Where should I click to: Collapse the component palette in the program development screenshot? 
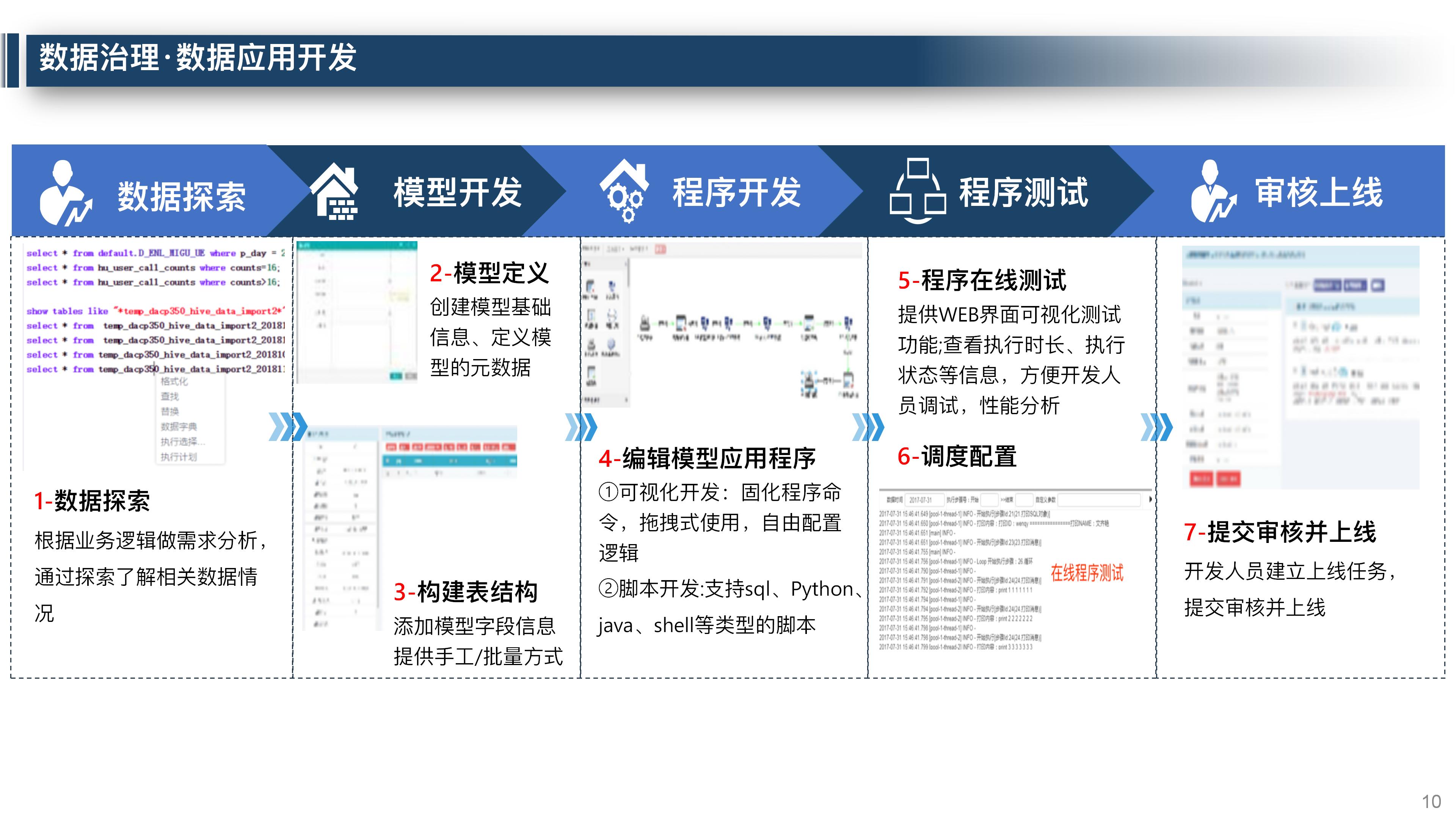pyautogui.click(x=626, y=264)
